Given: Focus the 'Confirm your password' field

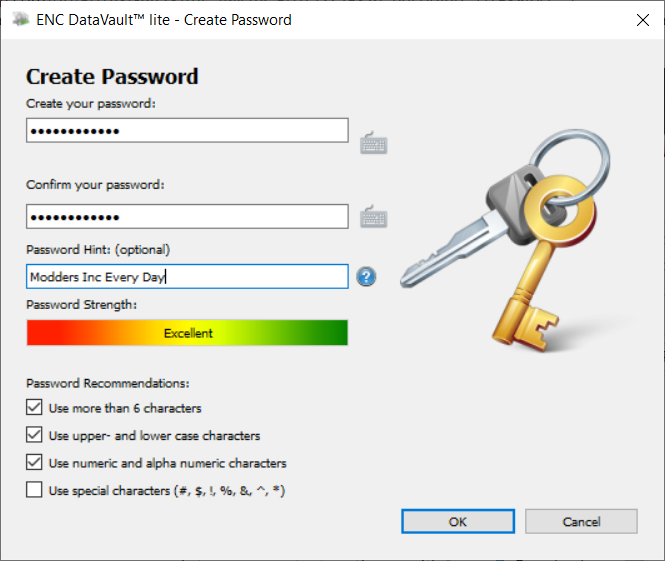Looking at the screenshot, I should click(x=187, y=217).
